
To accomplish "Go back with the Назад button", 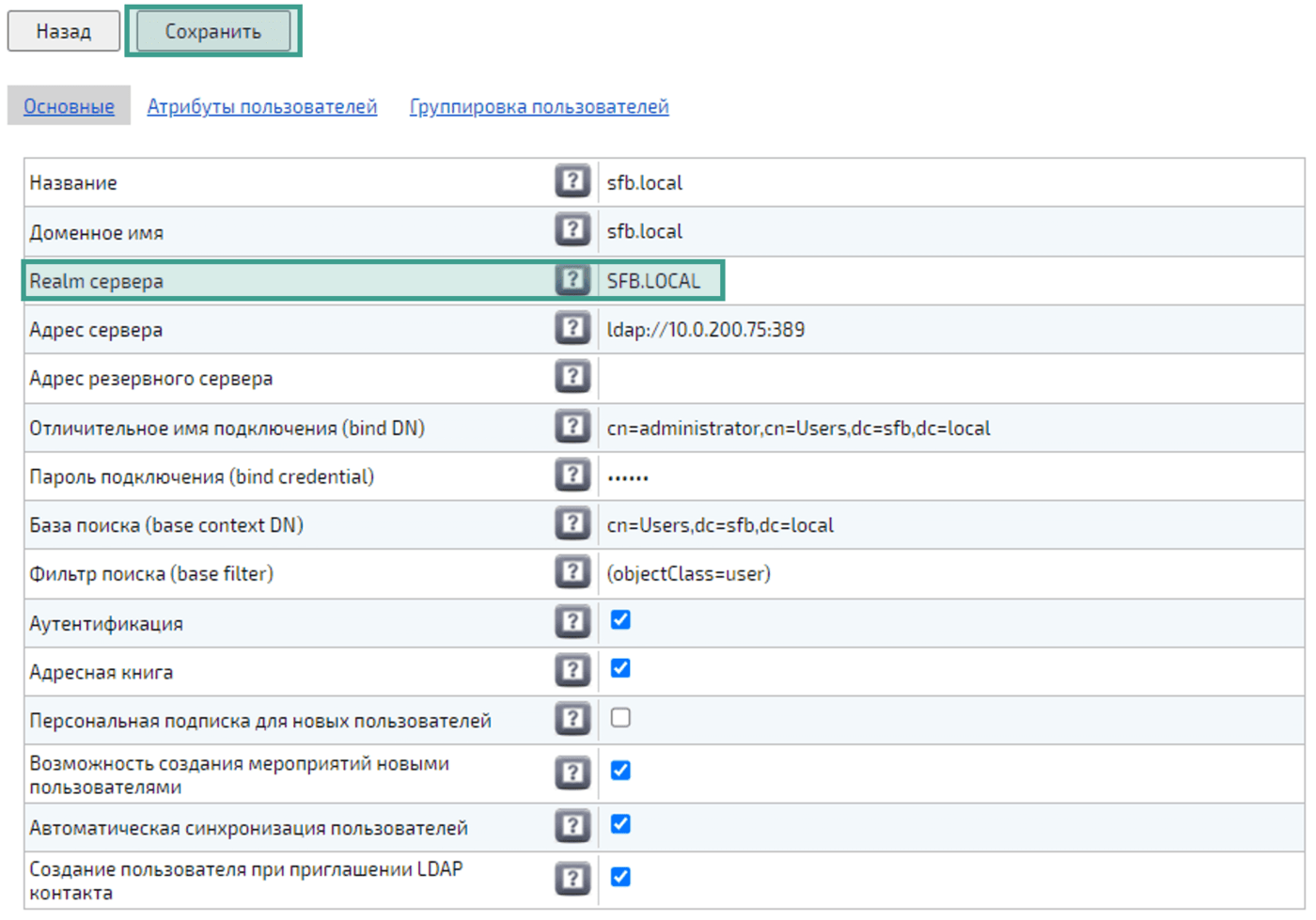I will click(64, 31).
